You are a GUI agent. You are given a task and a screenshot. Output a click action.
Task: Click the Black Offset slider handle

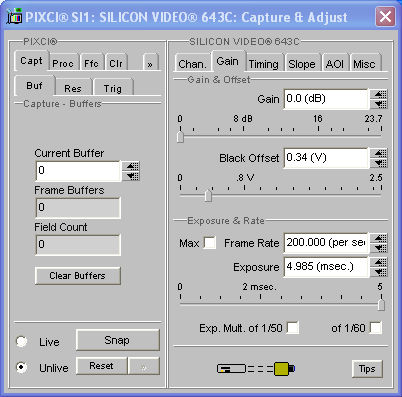click(x=208, y=196)
